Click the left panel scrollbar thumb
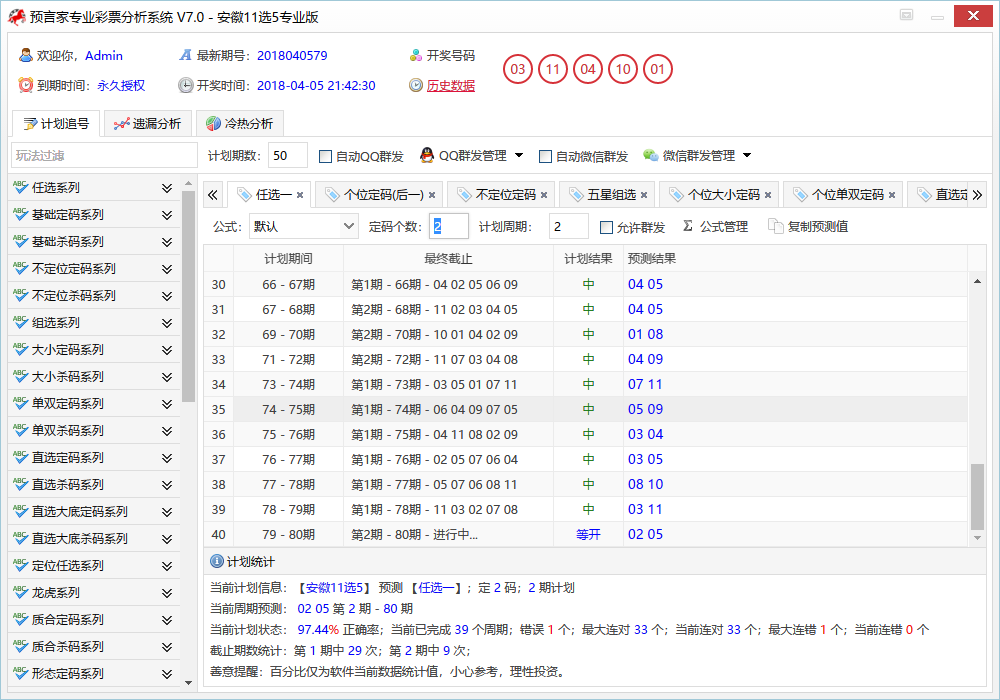This screenshot has width=1000, height=700. point(188,296)
